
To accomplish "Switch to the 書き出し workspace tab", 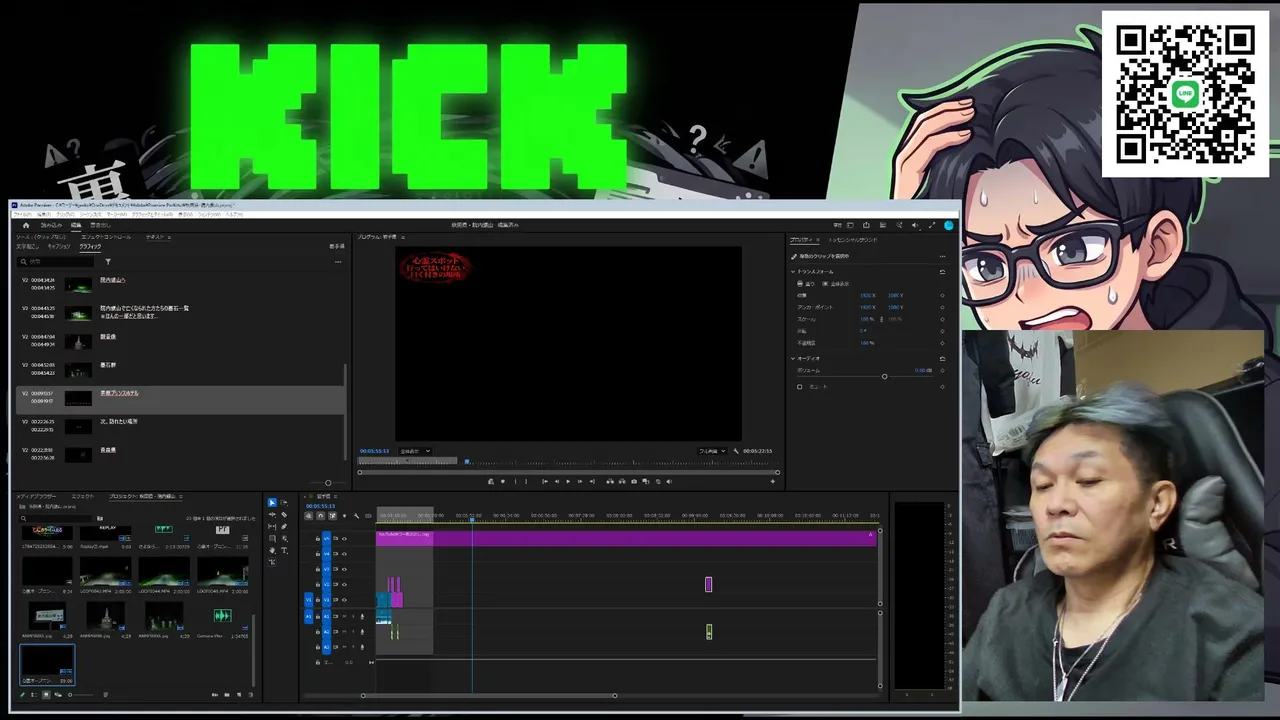I will tap(100, 225).
